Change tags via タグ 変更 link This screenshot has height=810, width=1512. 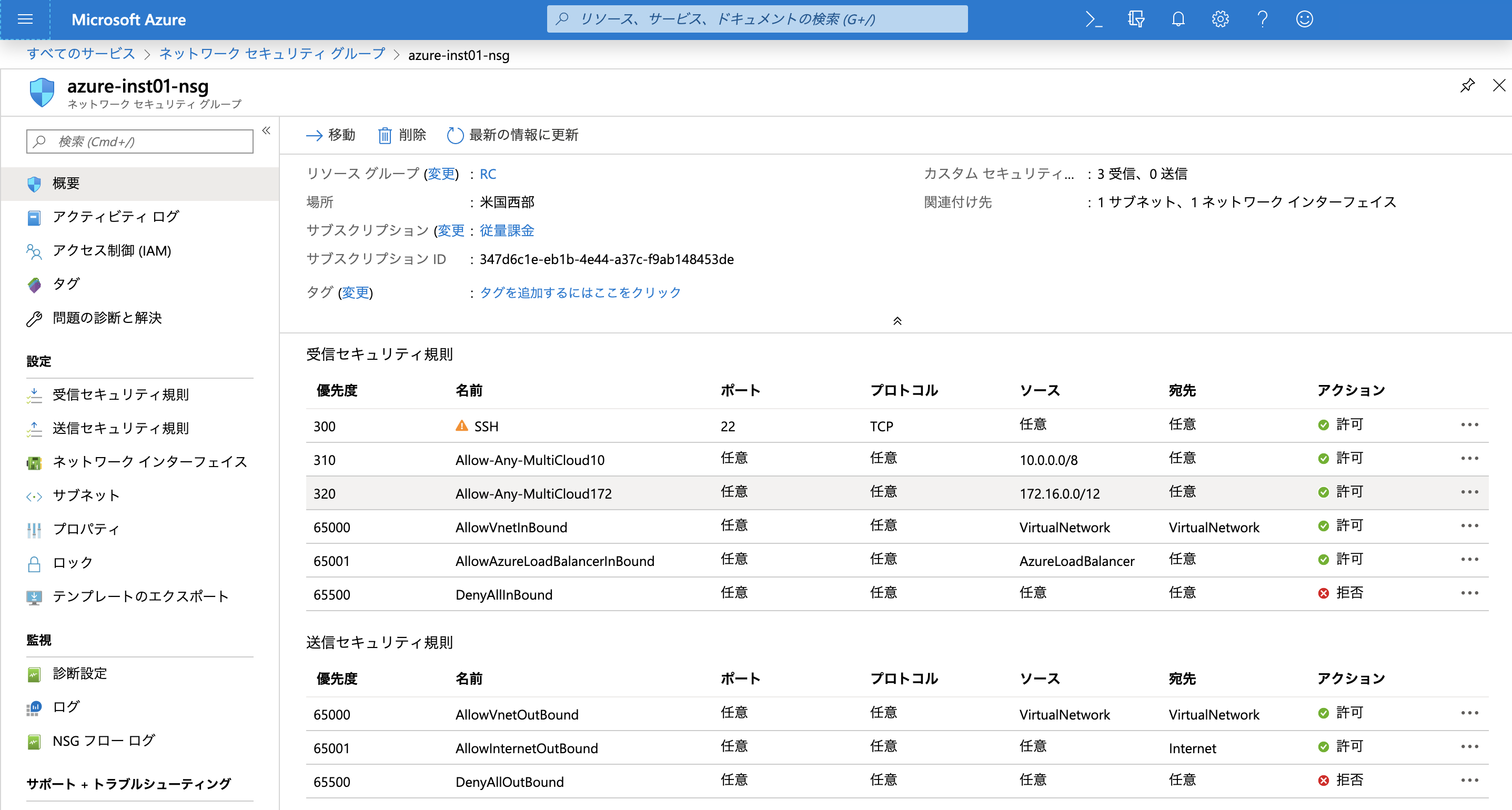coord(356,292)
